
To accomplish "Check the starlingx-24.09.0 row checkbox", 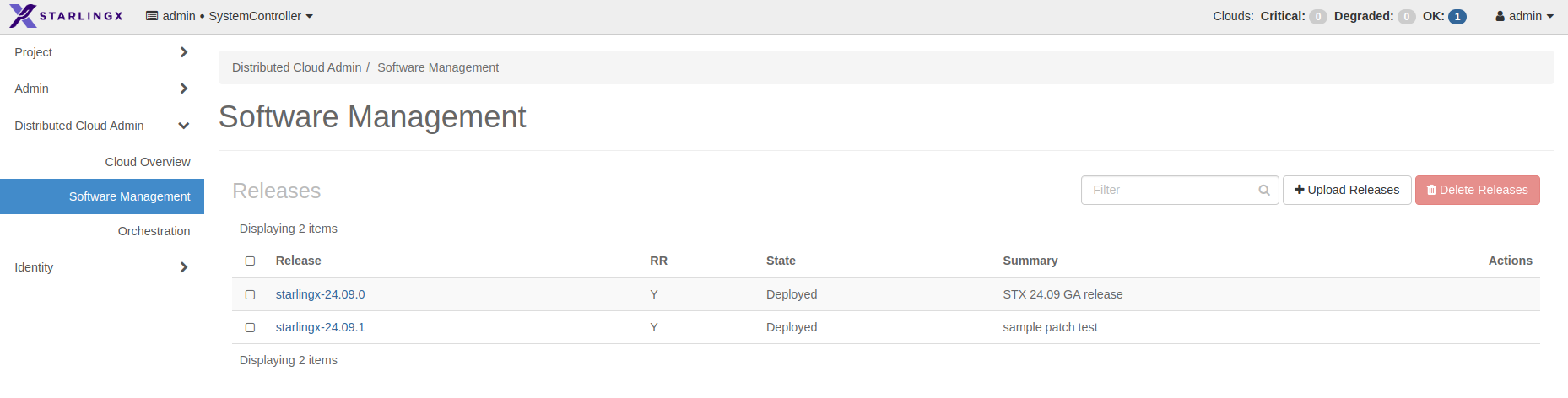I will point(250,295).
